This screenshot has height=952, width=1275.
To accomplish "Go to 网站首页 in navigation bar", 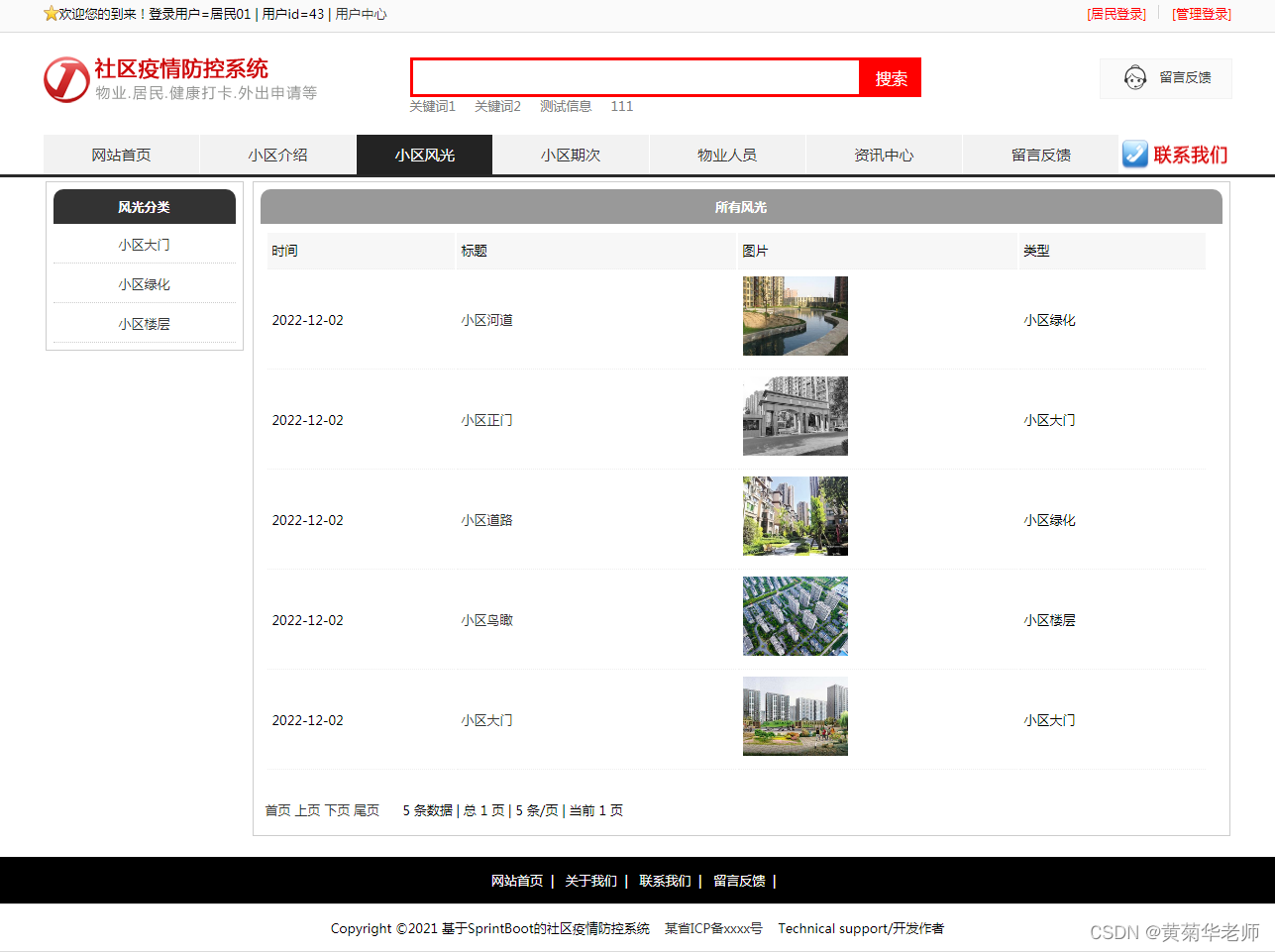I will pyautogui.click(x=121, y=155).
